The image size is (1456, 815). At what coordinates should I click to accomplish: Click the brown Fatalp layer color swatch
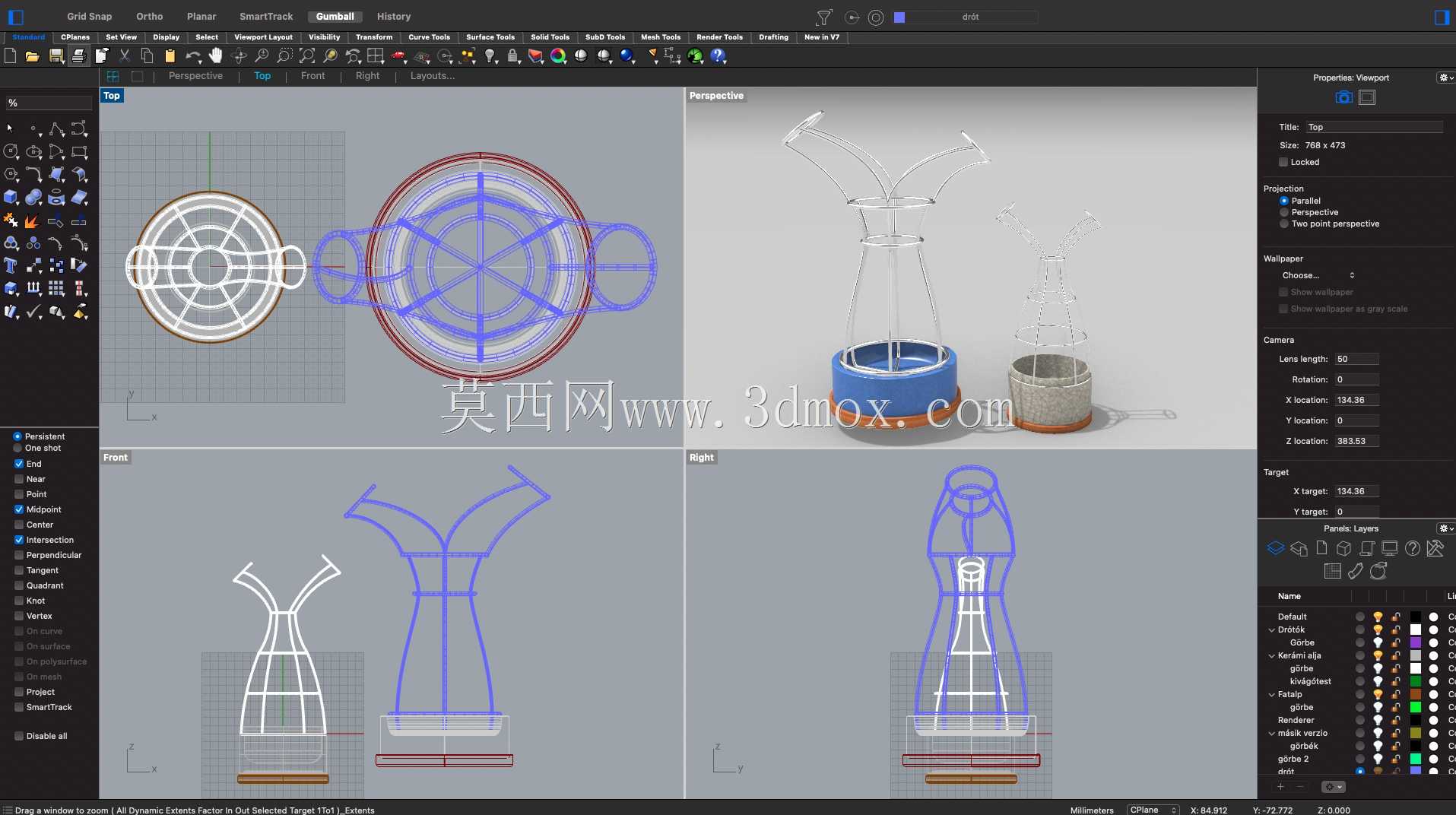[x=1416, y=694]
